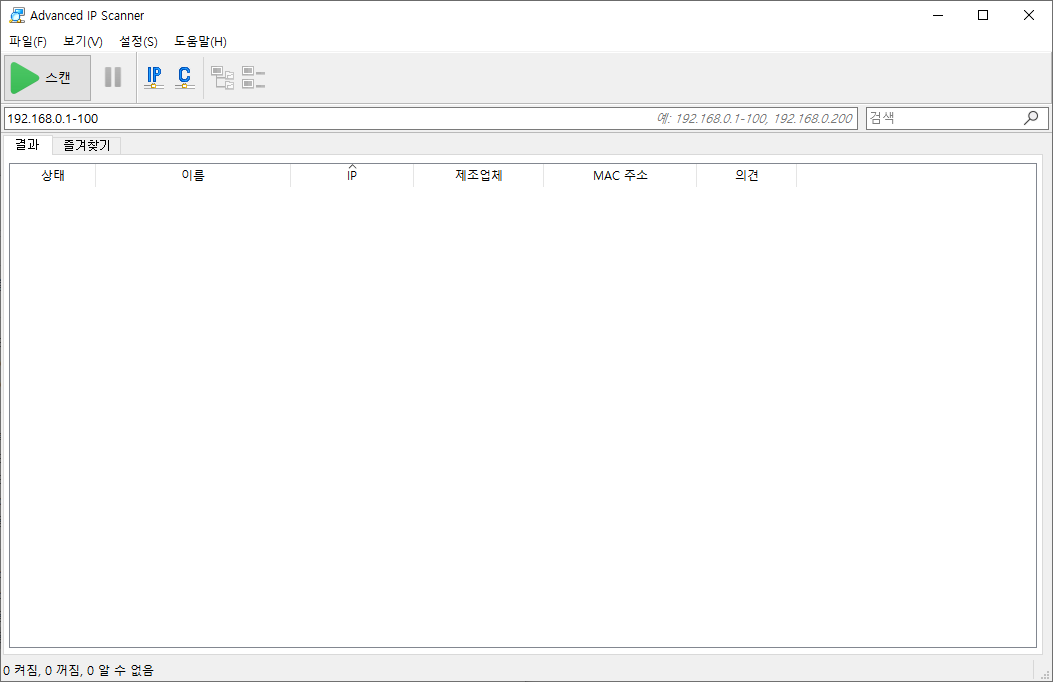The image size is (1053, 682).
Task: Sort by the 제조업체 column header
Action: click(478, 175)
